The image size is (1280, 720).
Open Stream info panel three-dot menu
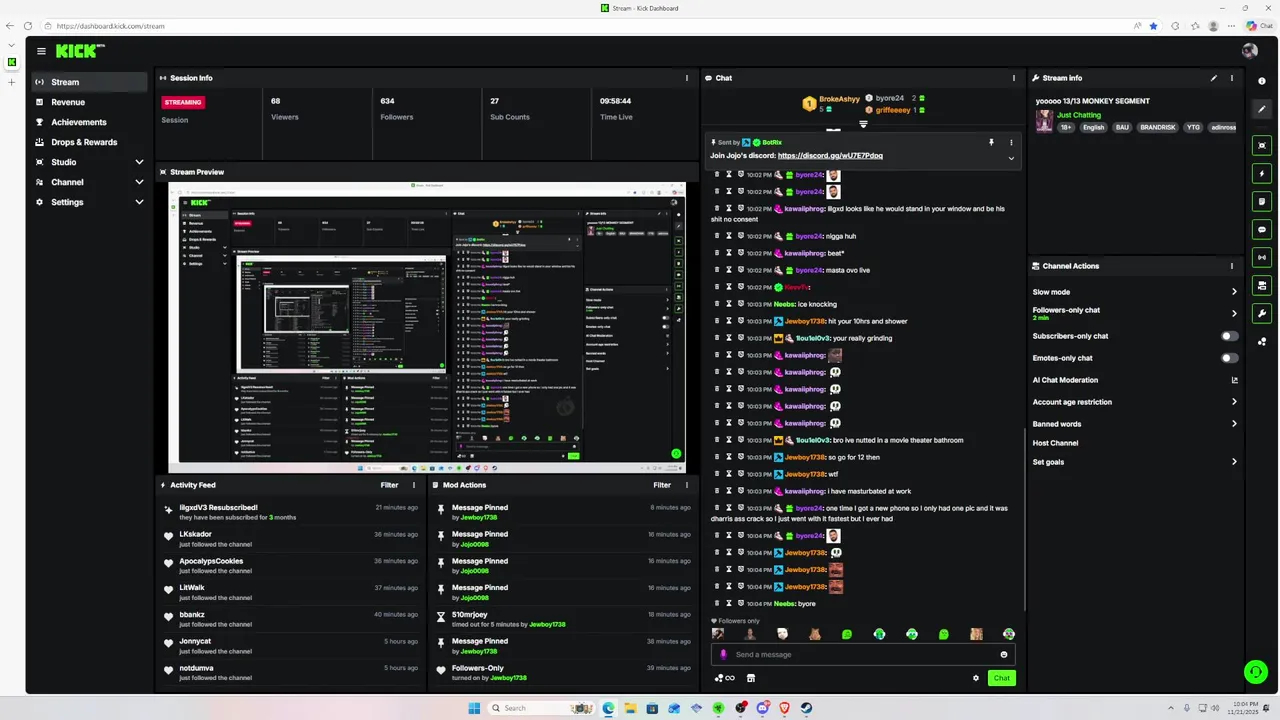(1232, 78)
